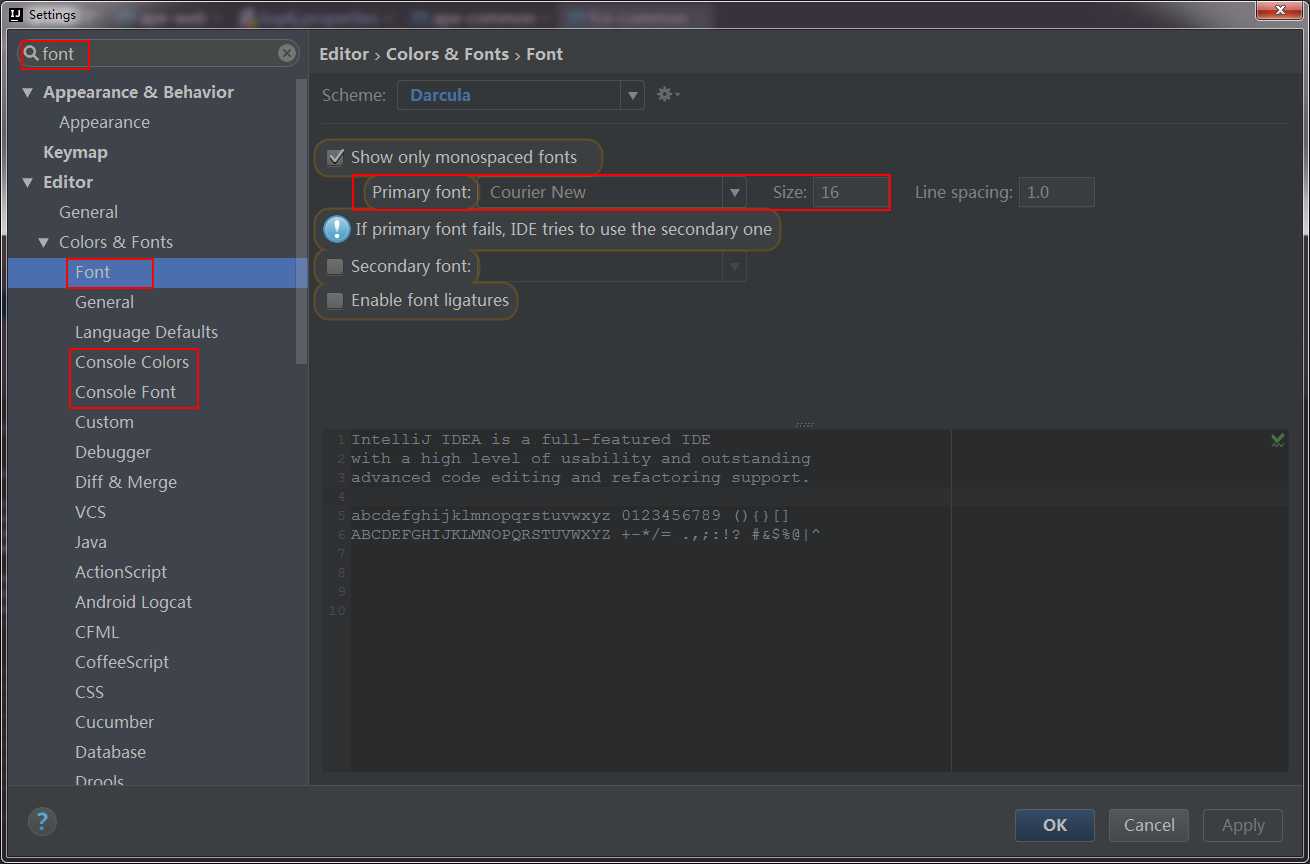Viewport: 1310px width, 864px height.
Task: Click the preview line starting 'abcdefghijklmnopqrstuvwxyz'
Action: click(570, 515)
